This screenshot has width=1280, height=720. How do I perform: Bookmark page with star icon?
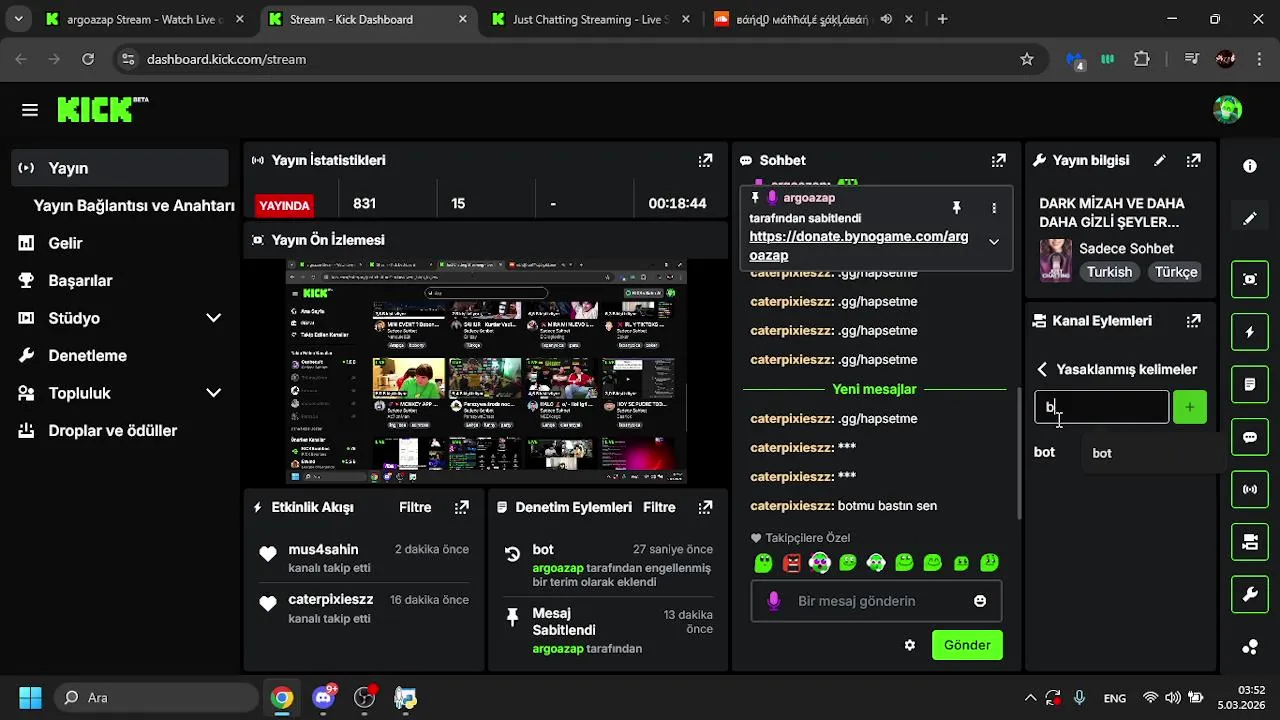[1027, 59]
